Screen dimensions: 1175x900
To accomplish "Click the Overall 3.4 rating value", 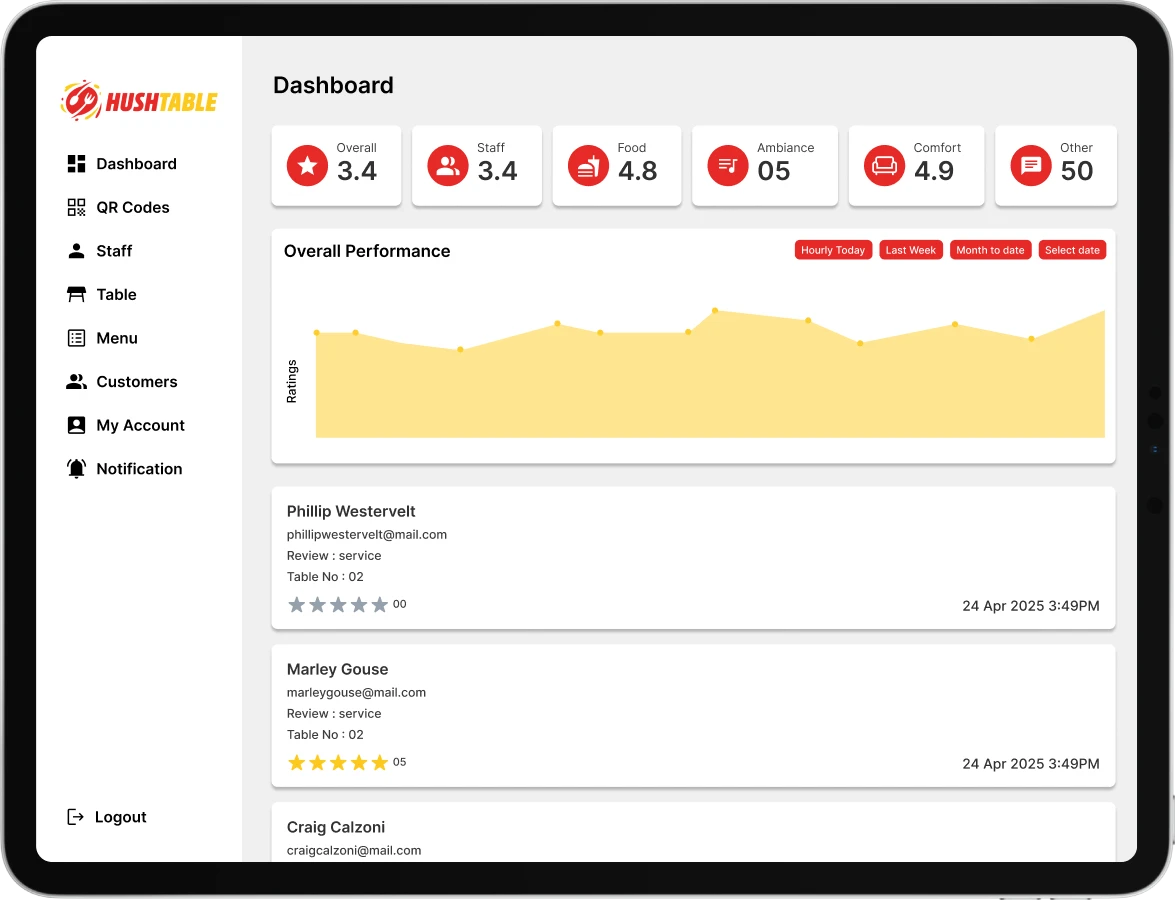I will click(357, 171).
